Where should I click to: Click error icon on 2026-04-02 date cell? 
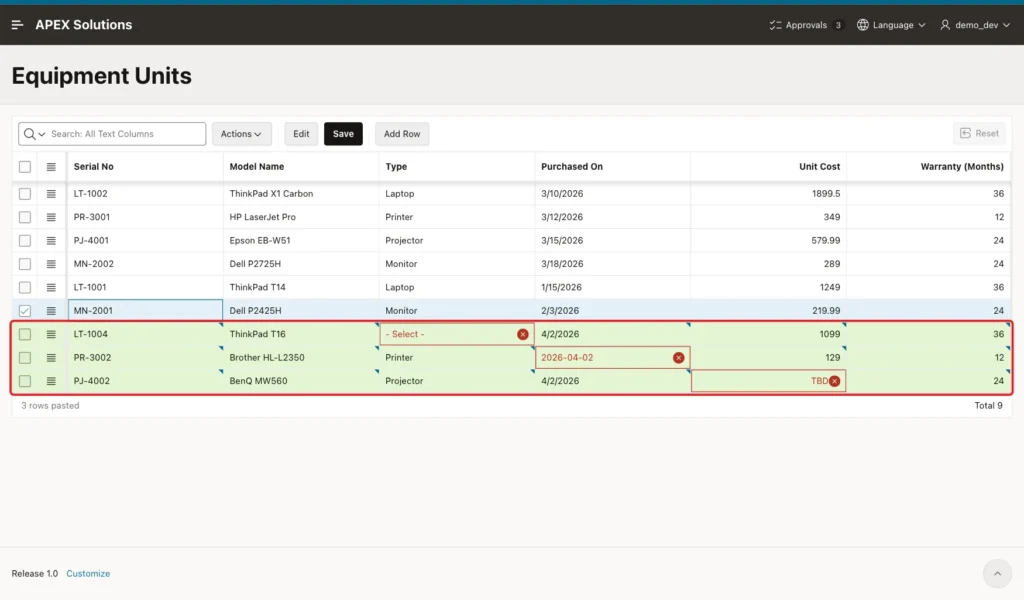679,358
